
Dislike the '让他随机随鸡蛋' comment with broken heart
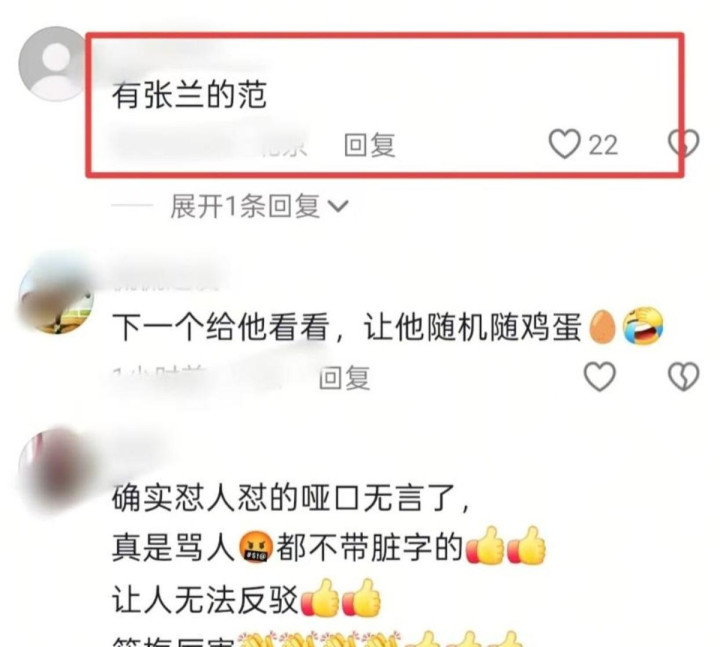pos(683,377)
